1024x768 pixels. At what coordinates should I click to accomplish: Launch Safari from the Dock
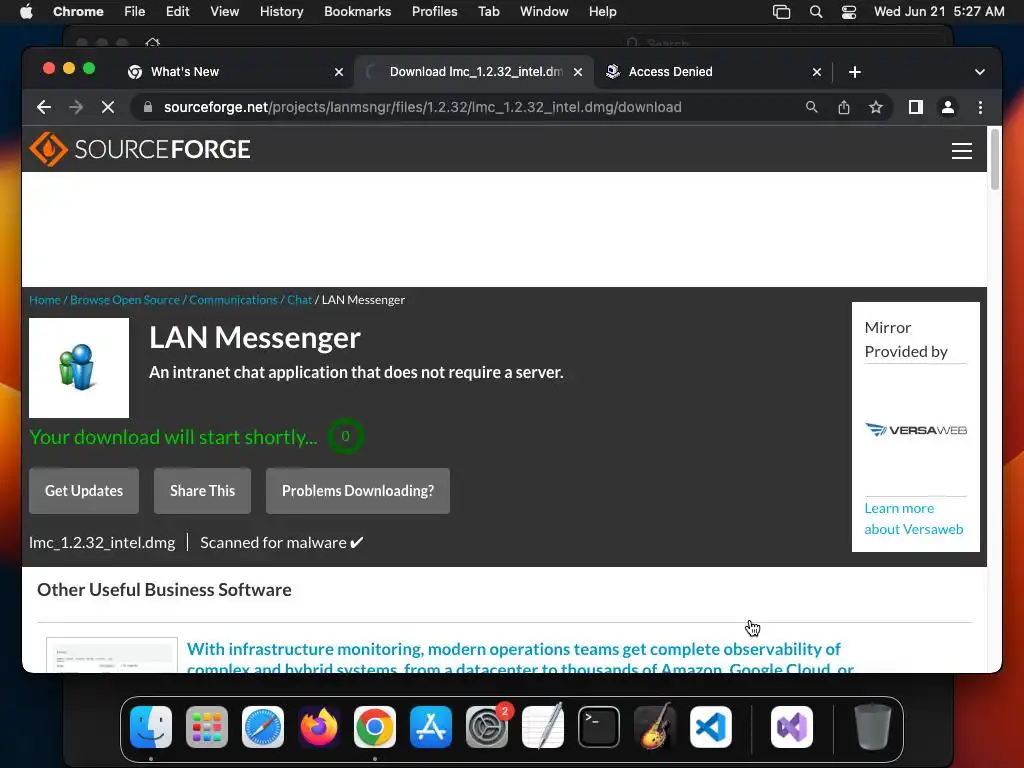263,727
